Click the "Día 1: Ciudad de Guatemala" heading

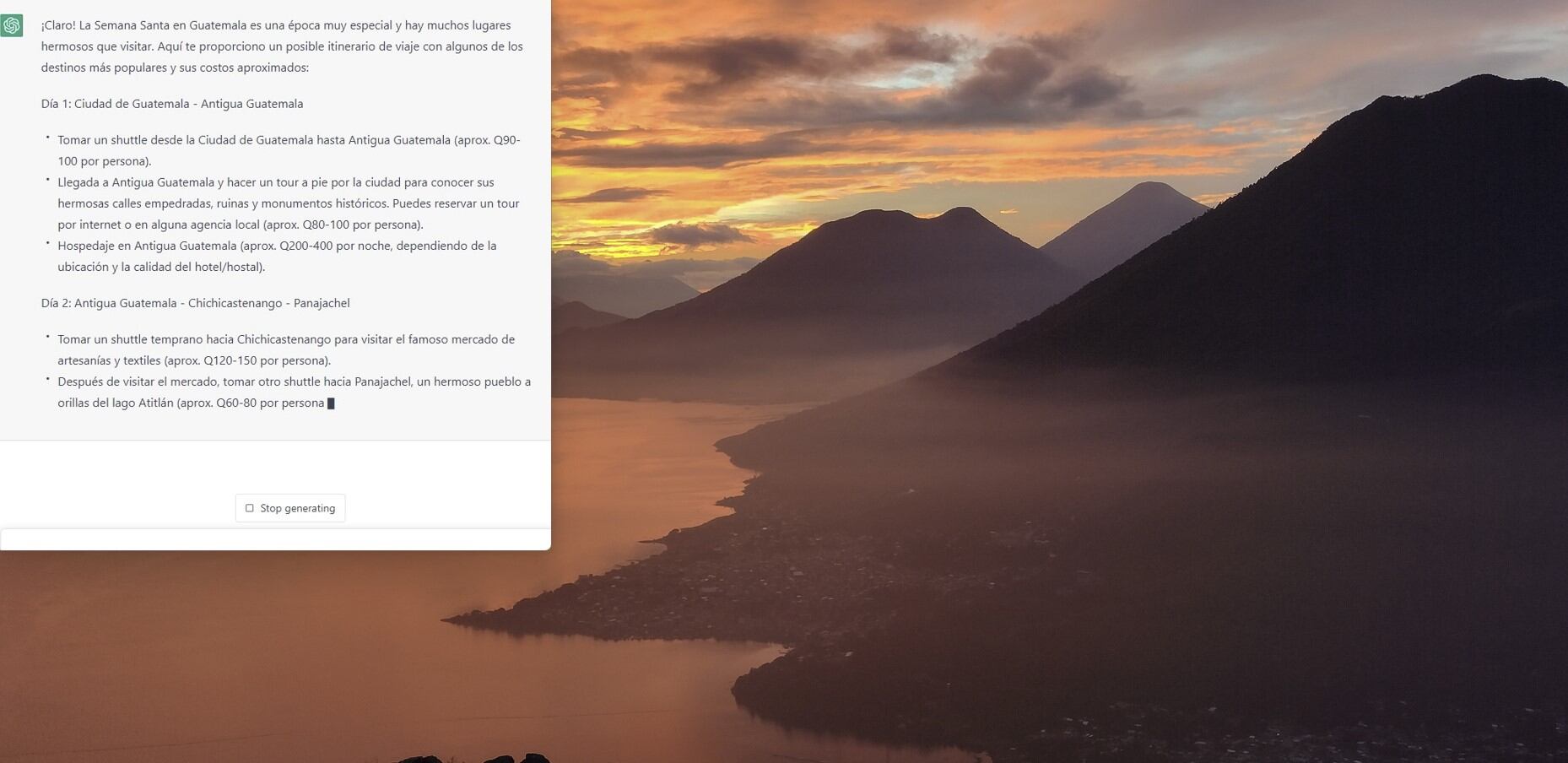172,104
